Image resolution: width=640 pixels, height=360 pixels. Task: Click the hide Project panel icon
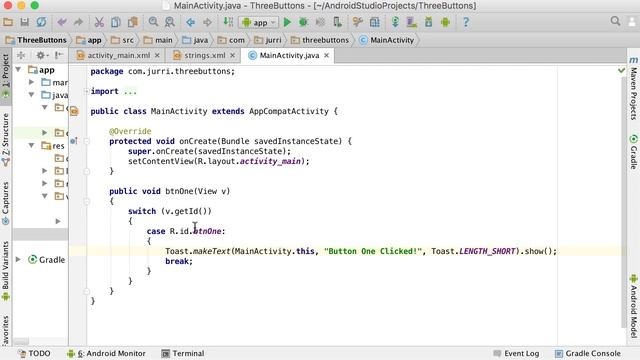point(59,55)
